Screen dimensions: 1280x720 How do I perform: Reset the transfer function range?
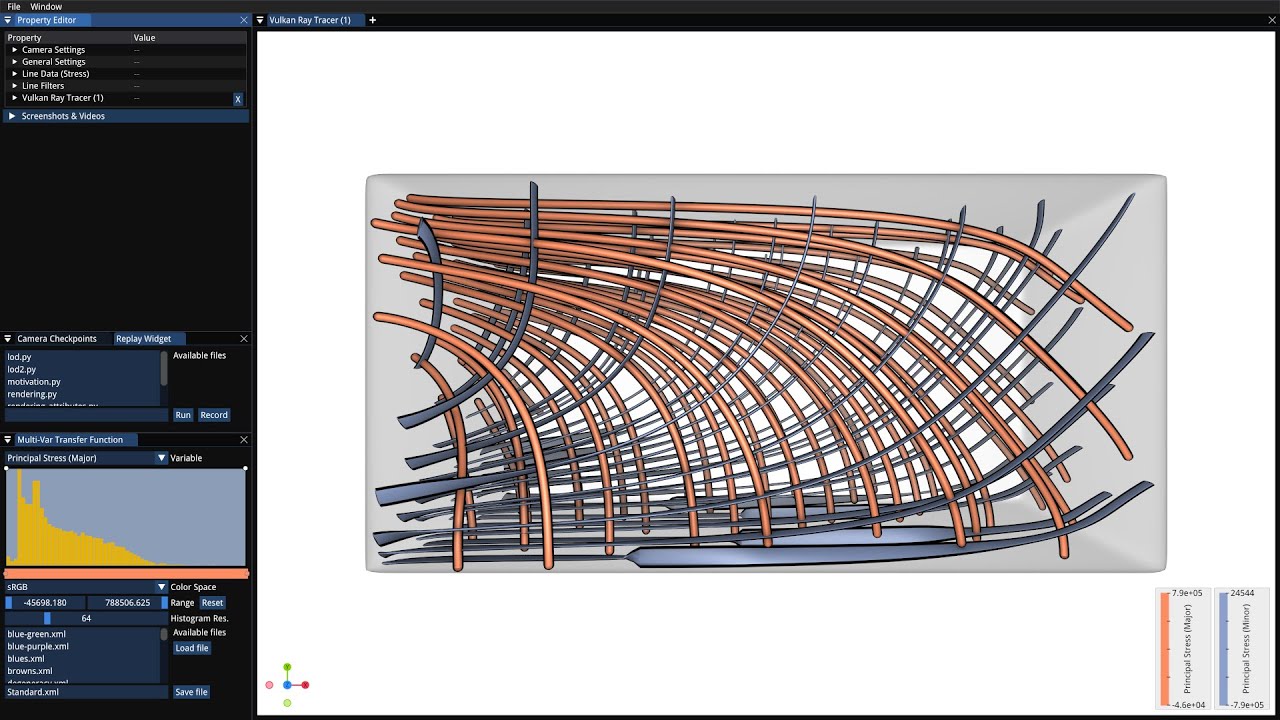click(213, 603)
